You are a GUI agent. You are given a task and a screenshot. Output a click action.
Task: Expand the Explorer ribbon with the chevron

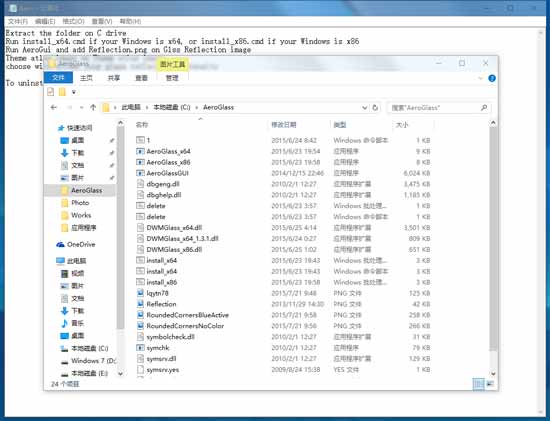[x=481, y=78]
